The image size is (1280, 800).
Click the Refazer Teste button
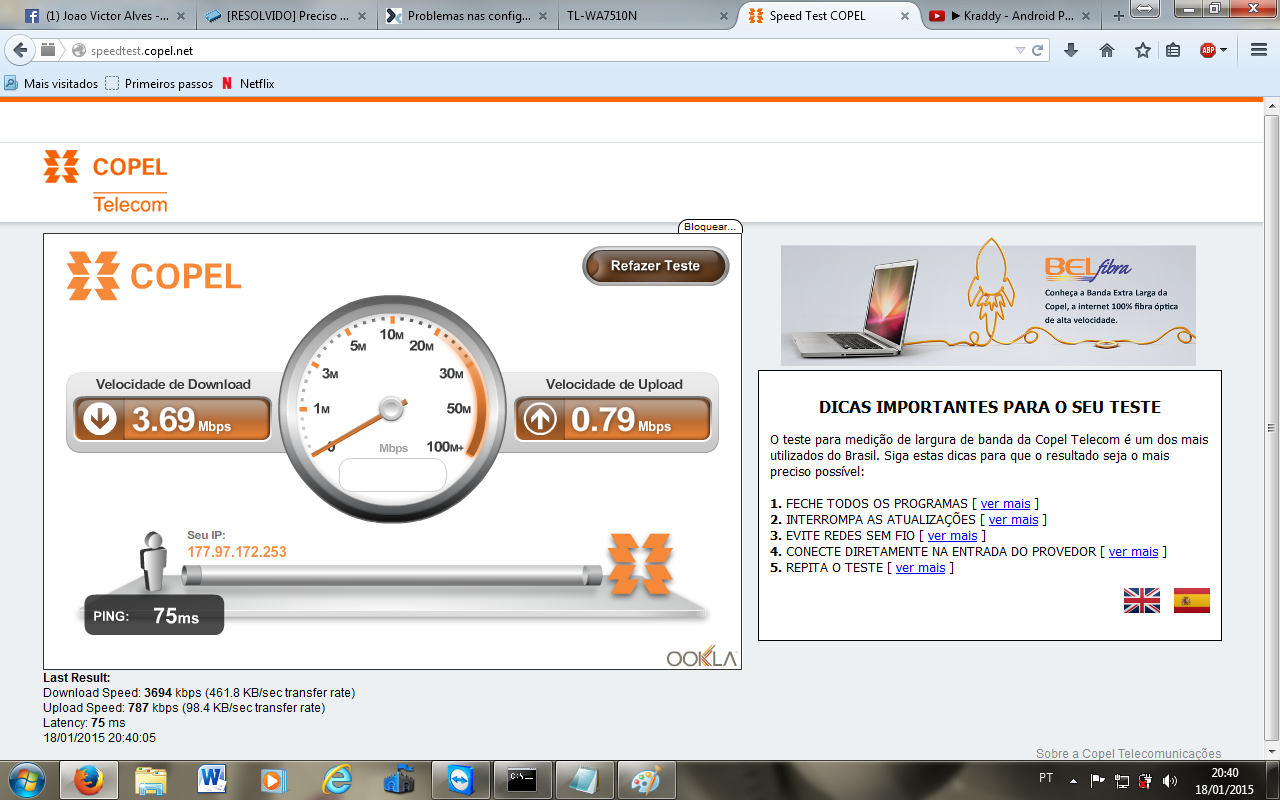(x=656, y=266)
